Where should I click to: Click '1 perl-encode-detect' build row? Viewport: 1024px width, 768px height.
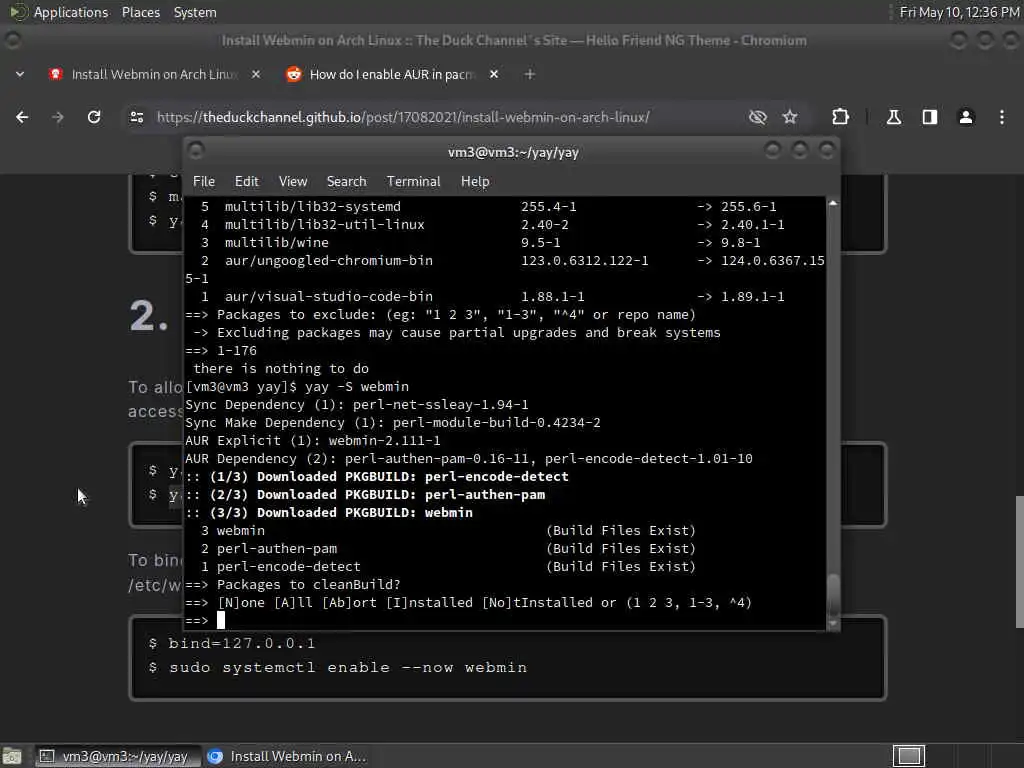pyautogui.click(x=449, y=567)
